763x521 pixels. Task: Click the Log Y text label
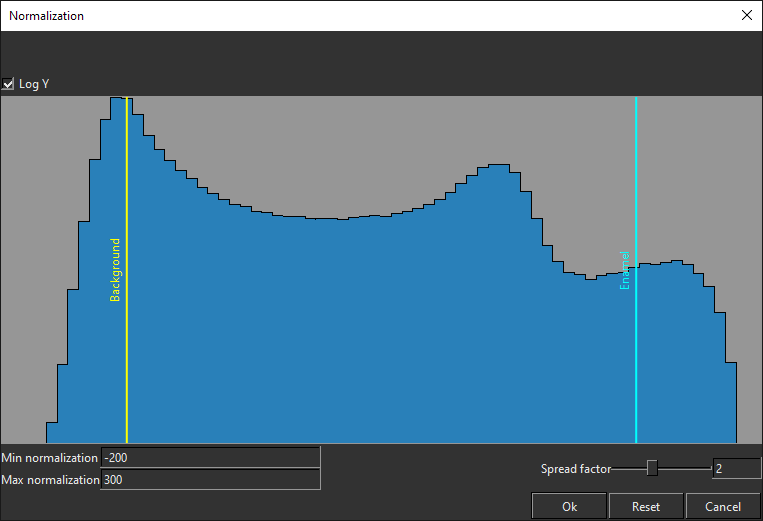[x=34, y=84]
